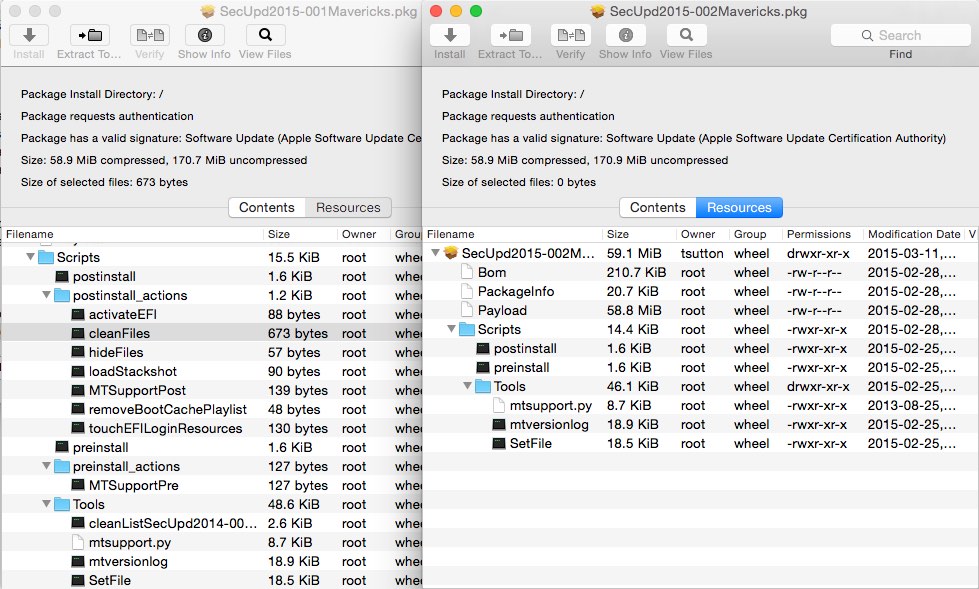Click Install icon in SecUpd2015-002 window
The width and height of the screenshot is (979, 589).
(x=450, y=35)
